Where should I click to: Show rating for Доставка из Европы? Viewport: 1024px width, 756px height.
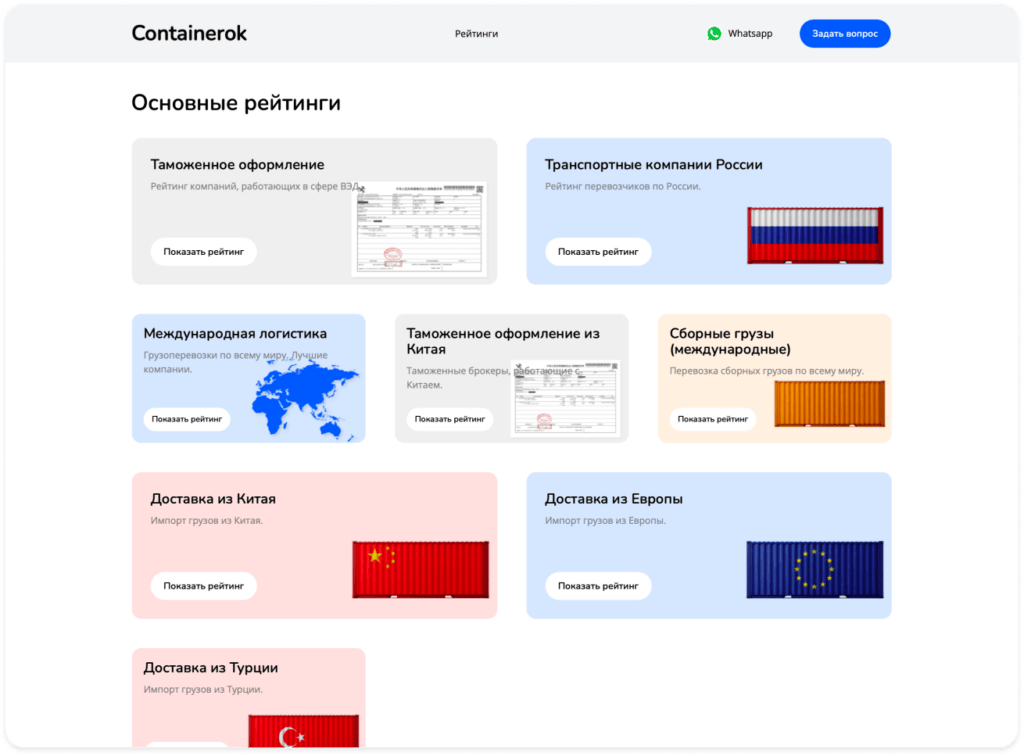point(597,585)
